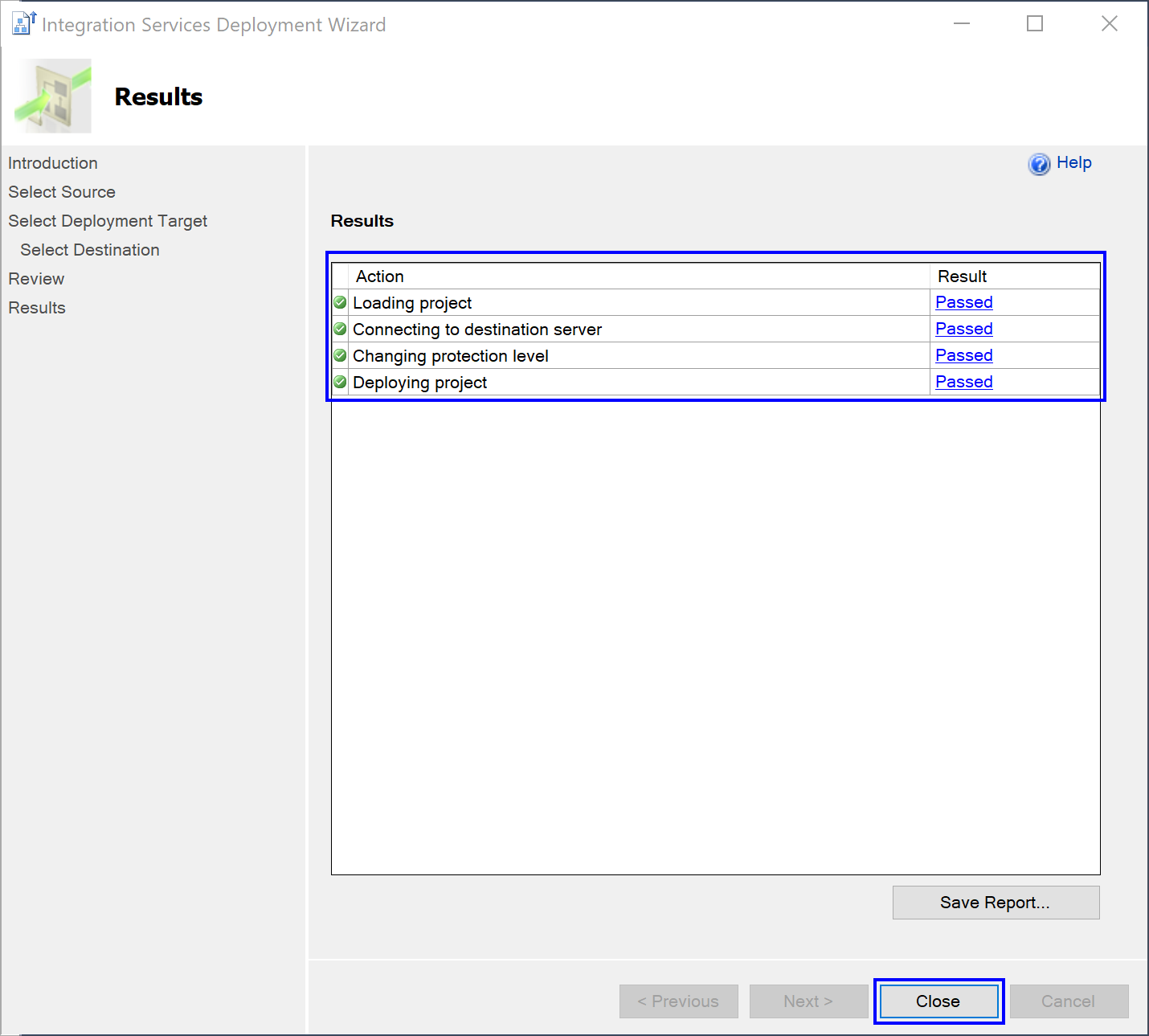The image size is (1149, 1036).
Task: Open the Passed link for Loading project
Action: tap(963, 302)
